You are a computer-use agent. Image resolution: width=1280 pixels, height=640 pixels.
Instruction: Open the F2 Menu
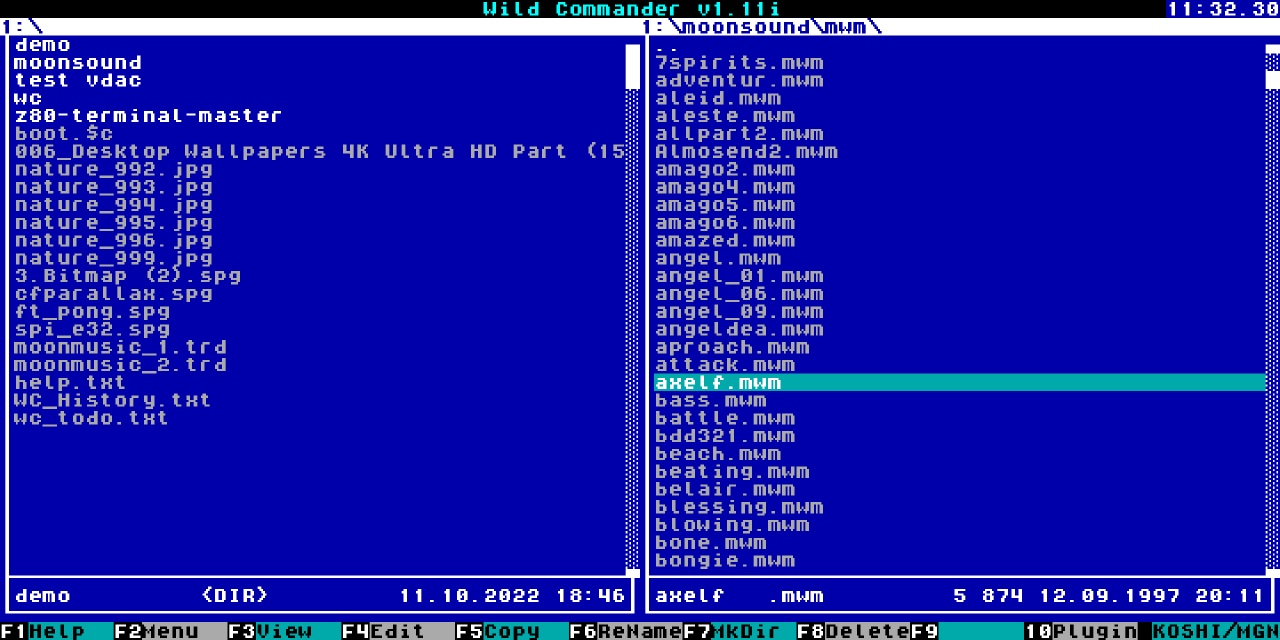(170, 631)
